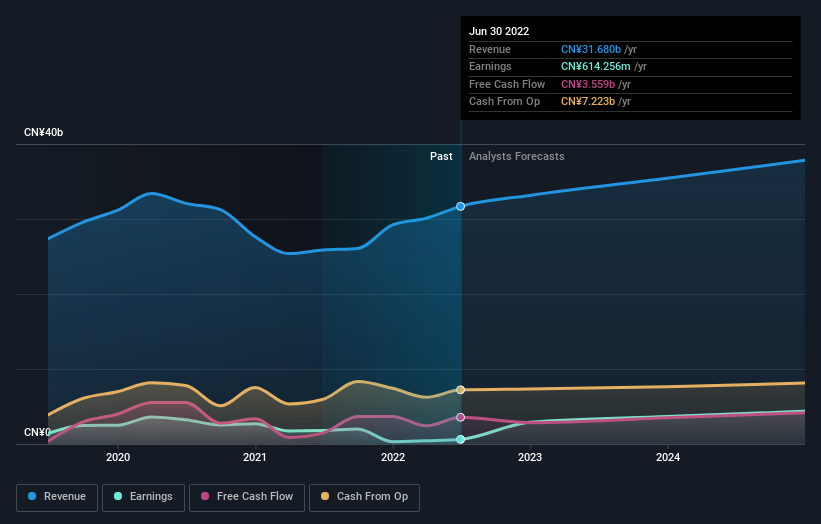Click the Free Cash Flow row label in tooltip
Screen dimensions: 821x524
[507, 84]
